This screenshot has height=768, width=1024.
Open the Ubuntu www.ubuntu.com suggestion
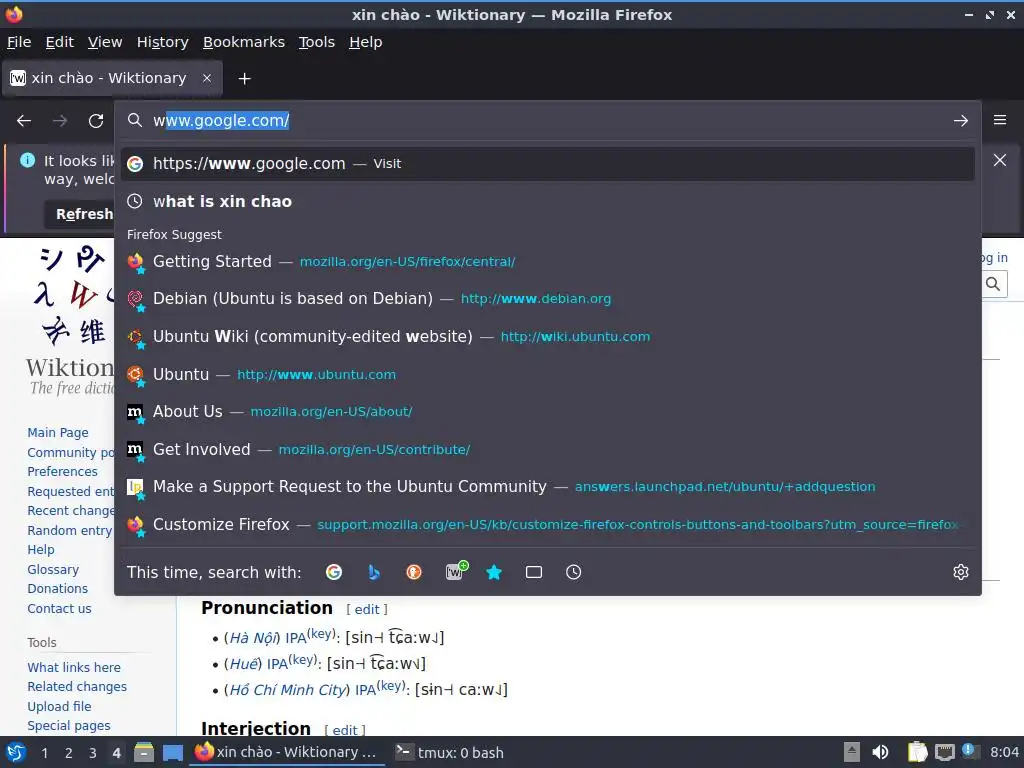point(547,375)
